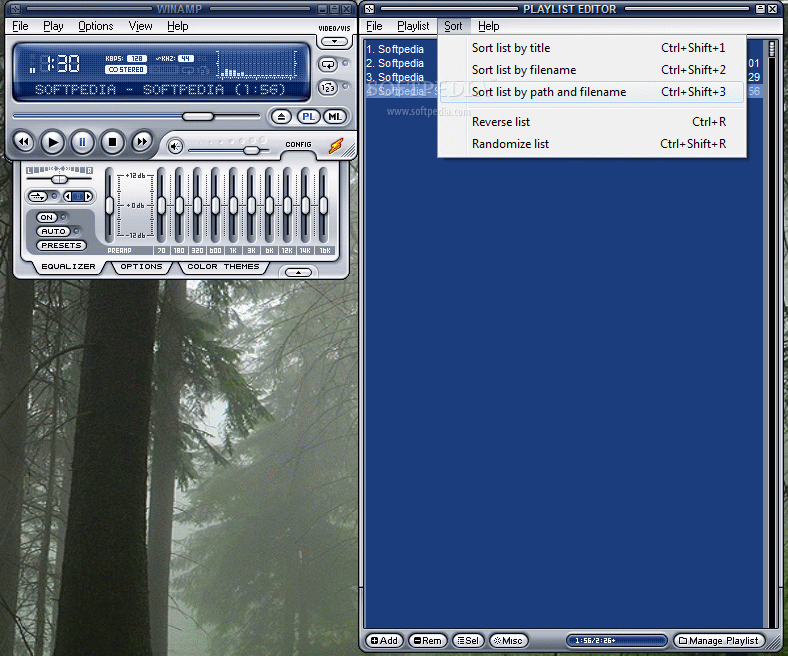Skip to next track with forward button
This screenshot has height=656, width=788.
click(x=142, y=142)
